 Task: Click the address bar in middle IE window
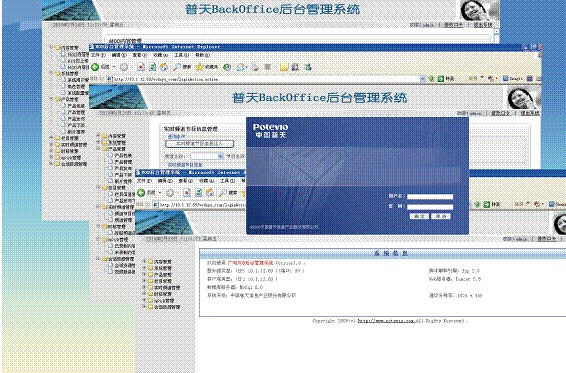coord(265,79)
